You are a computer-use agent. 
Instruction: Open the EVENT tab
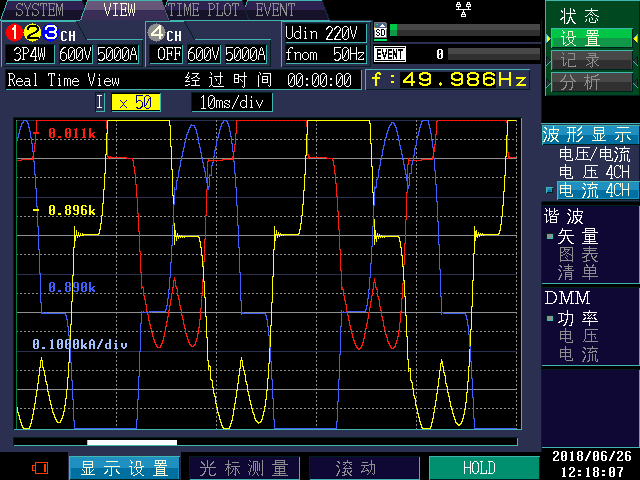tap(275, 10)
